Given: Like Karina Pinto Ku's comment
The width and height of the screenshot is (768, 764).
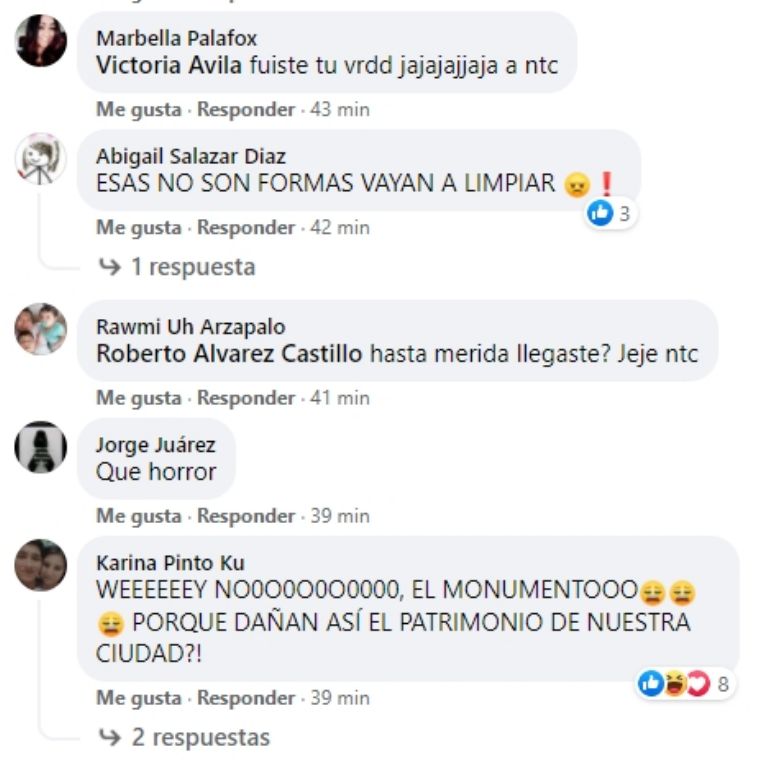Looking at the screenshot, I should 139,698.
